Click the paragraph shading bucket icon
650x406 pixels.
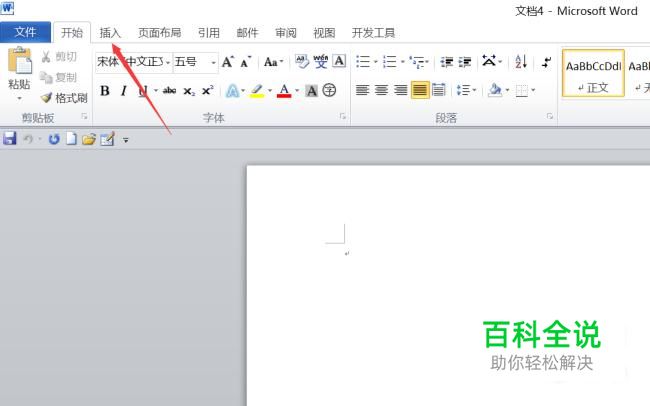tap(495, 90)
